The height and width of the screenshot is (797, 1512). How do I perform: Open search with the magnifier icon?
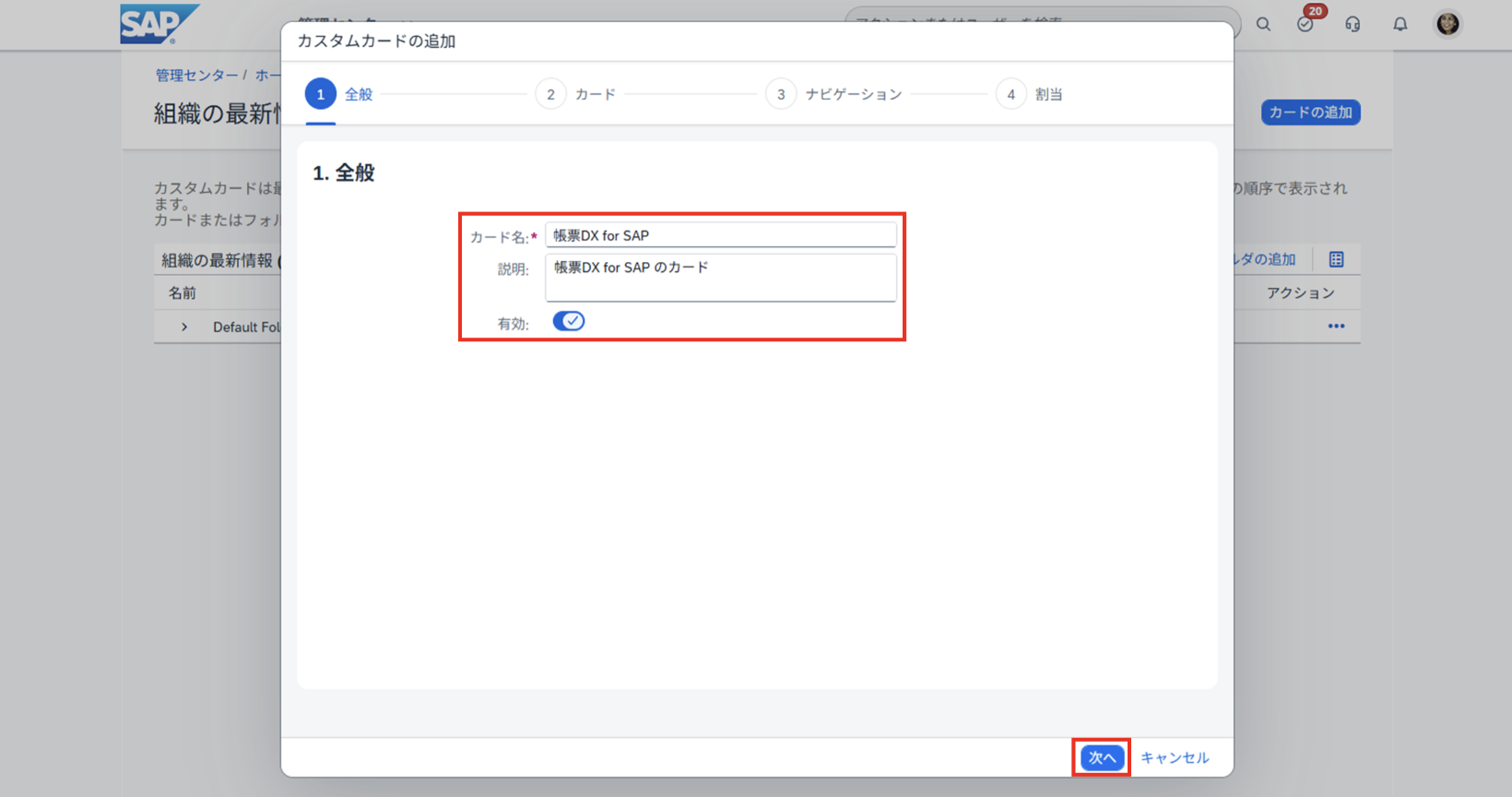pyautogui.click(x=1263, y=25)
